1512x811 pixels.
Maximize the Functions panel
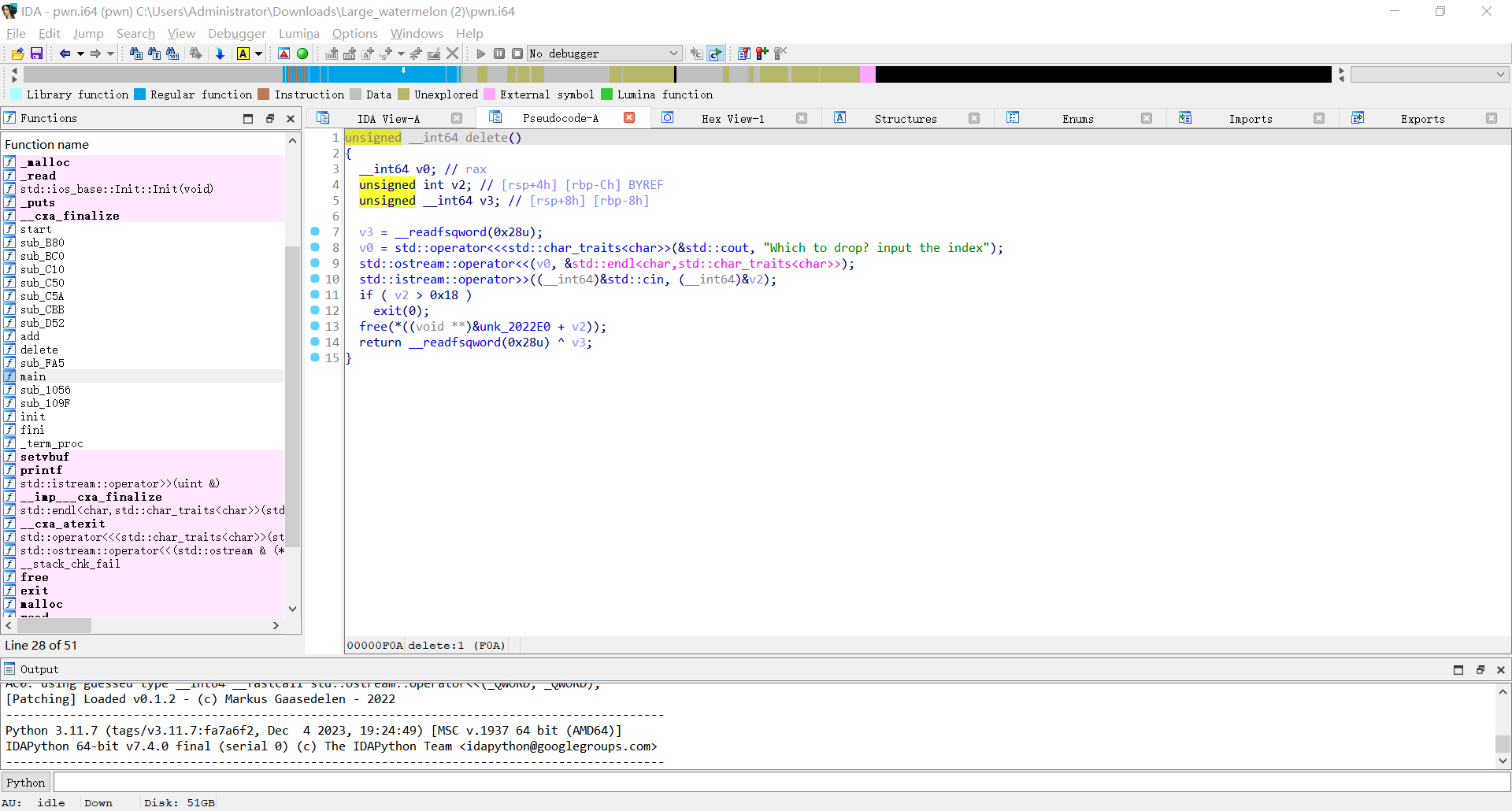tap(248, 118)
